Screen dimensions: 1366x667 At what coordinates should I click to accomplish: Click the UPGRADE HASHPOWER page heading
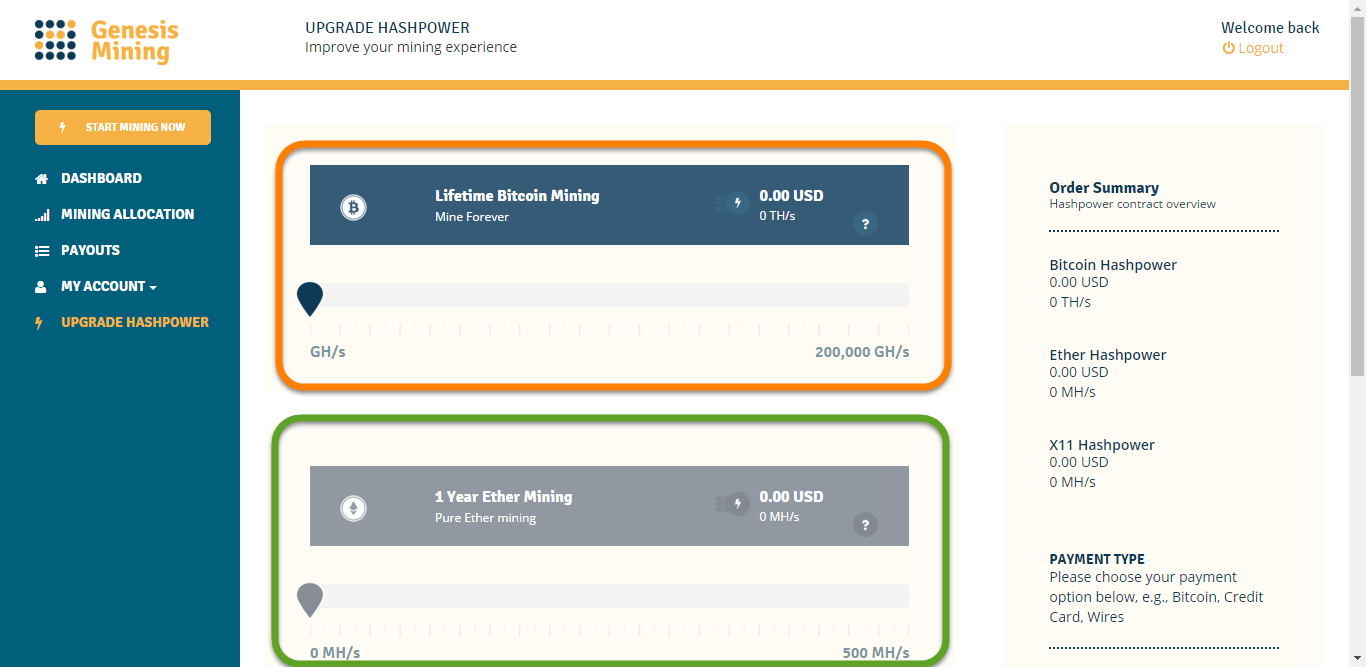[x=387, y=28]
